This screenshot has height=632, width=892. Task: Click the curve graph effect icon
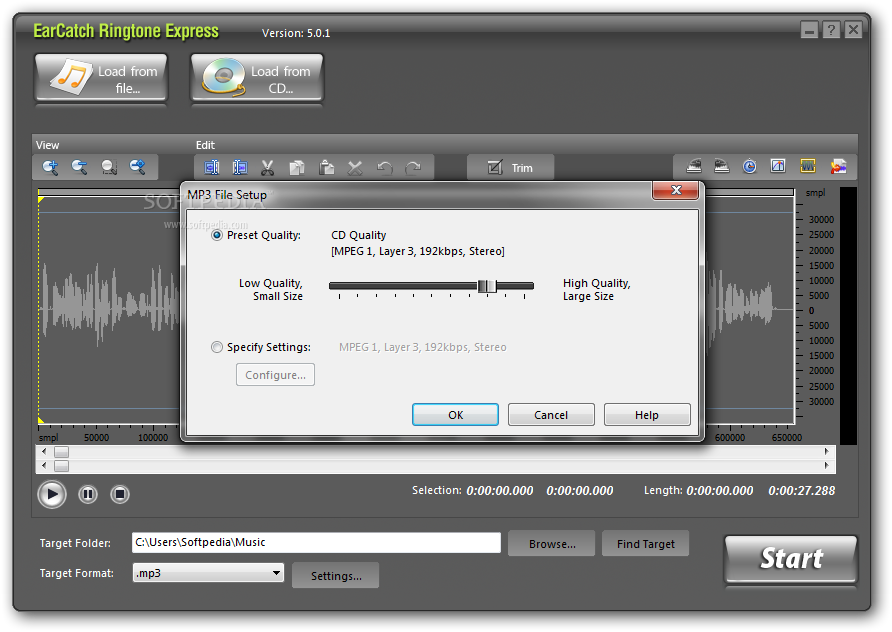(x=778, y=166)
